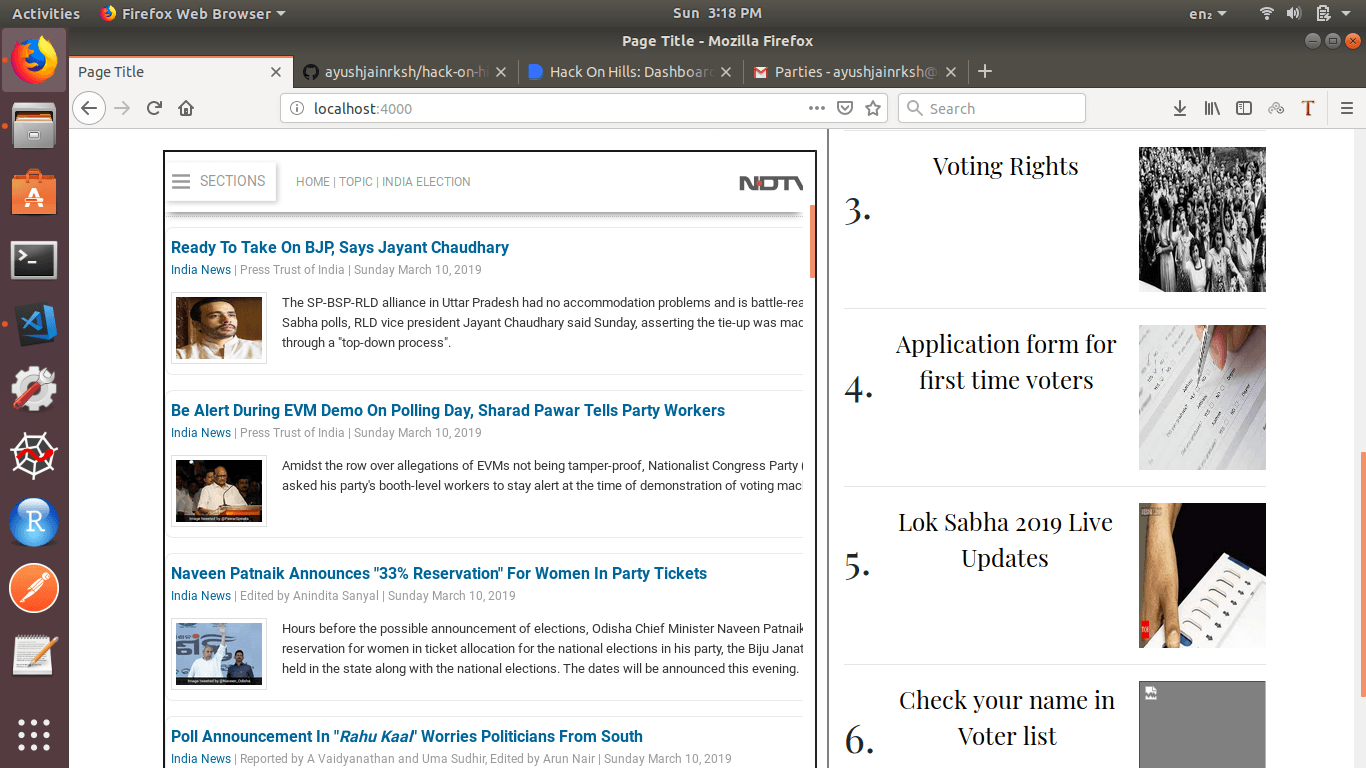Launch Visual Studio Code from dock
1366x768 pixels.
[x=34, y=326]
